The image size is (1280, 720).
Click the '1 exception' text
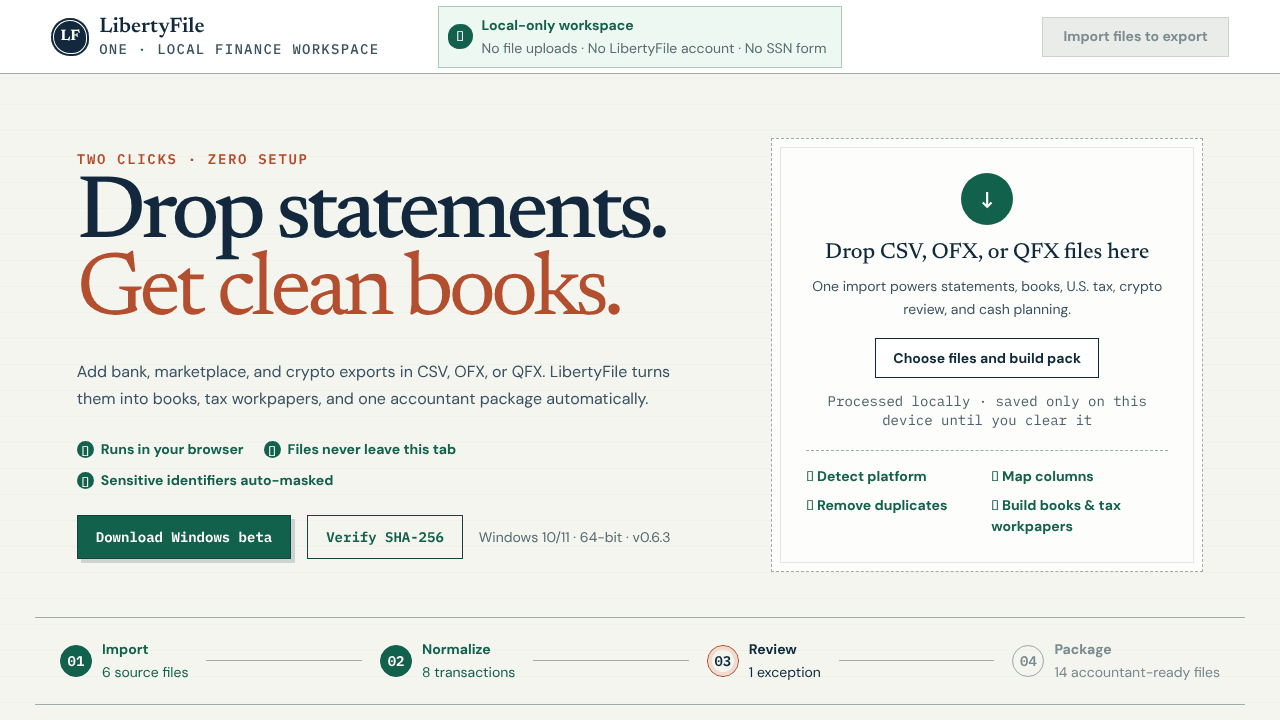785,673
